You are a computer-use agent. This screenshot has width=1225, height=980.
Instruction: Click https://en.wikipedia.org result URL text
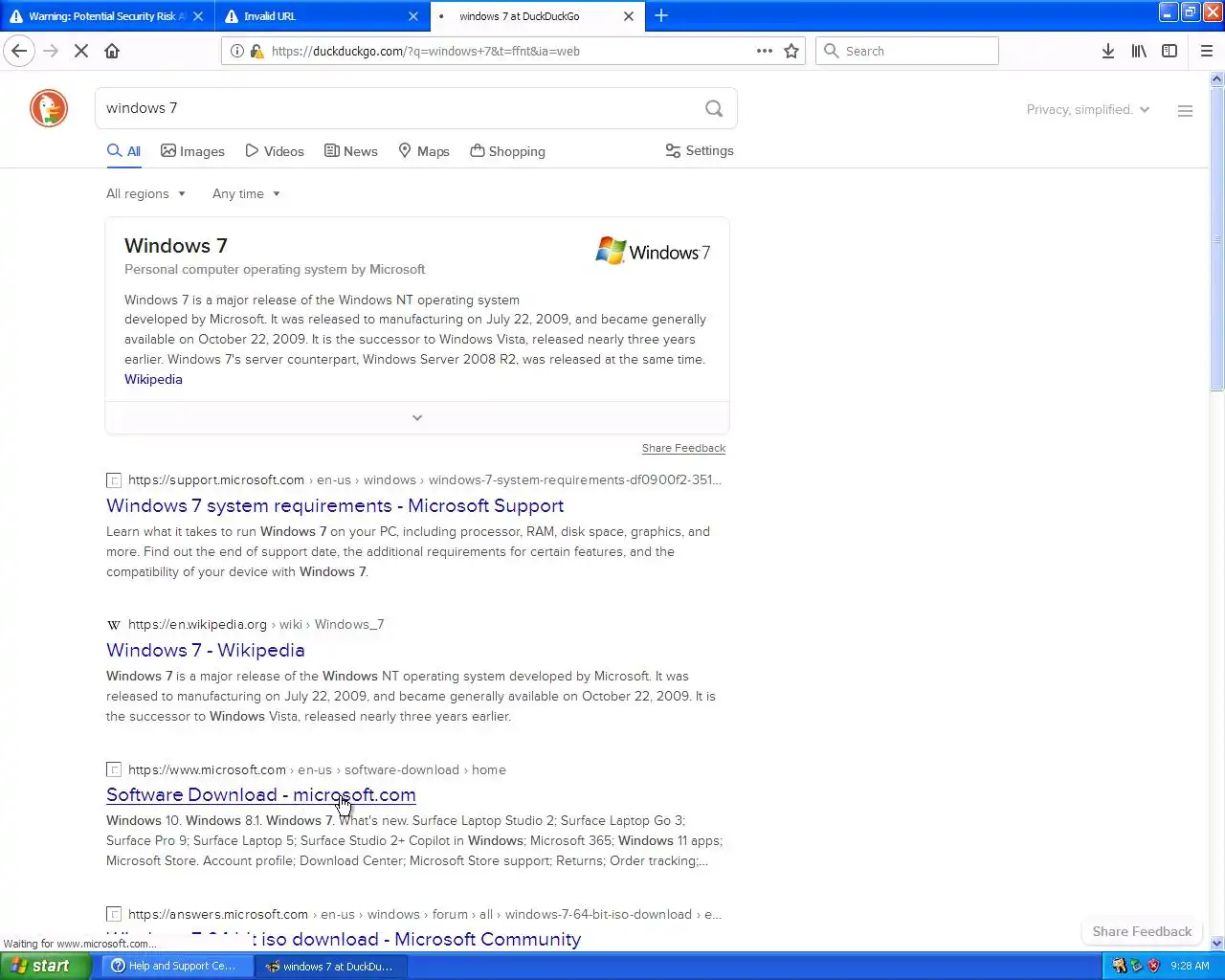point(197,624)
